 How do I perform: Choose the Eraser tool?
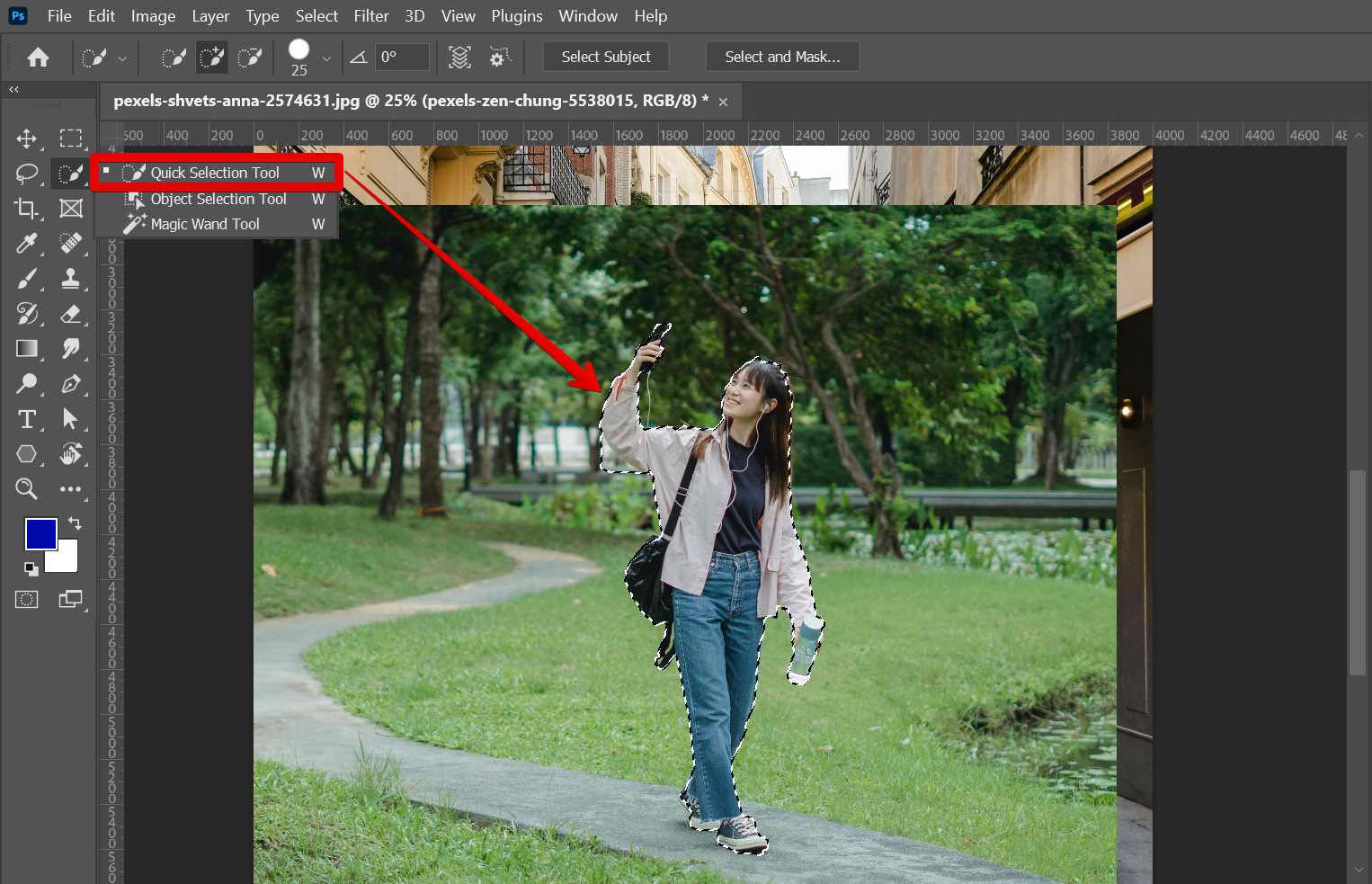coord(70,314)
